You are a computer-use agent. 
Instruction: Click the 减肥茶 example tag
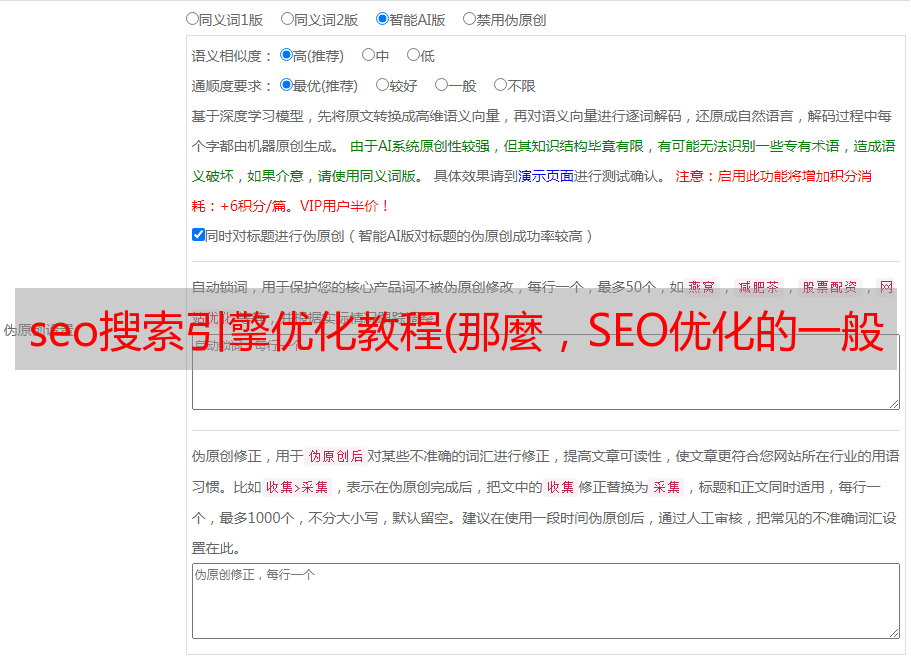[x=758, y=287]
